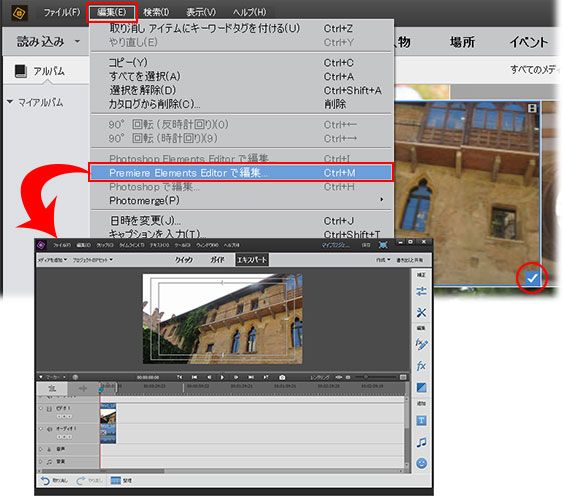Open the graphics smiley face icon
The height and width of the screenshot is (496, 563).
(x=421, y=463)
